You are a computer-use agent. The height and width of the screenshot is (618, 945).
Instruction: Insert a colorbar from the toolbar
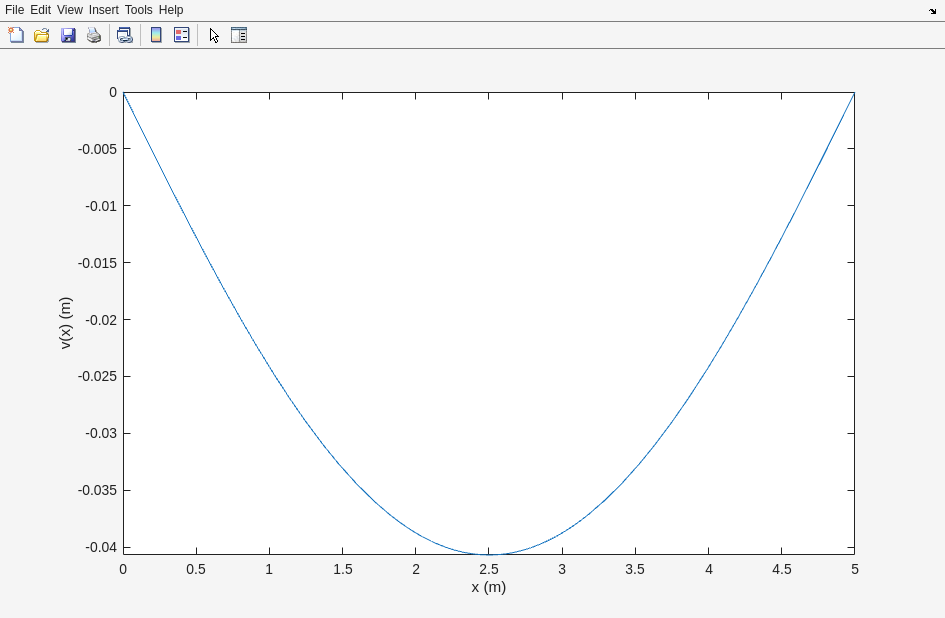[x=156, y=35]
